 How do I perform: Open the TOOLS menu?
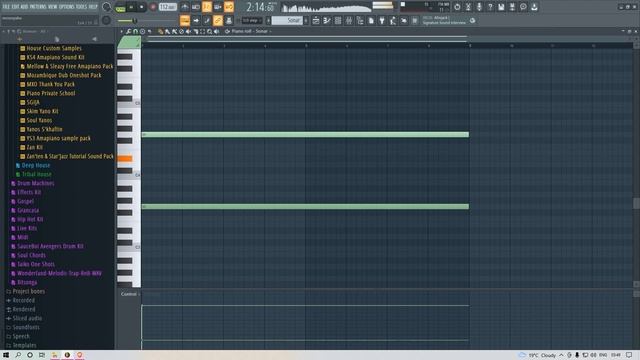(82, 7)
